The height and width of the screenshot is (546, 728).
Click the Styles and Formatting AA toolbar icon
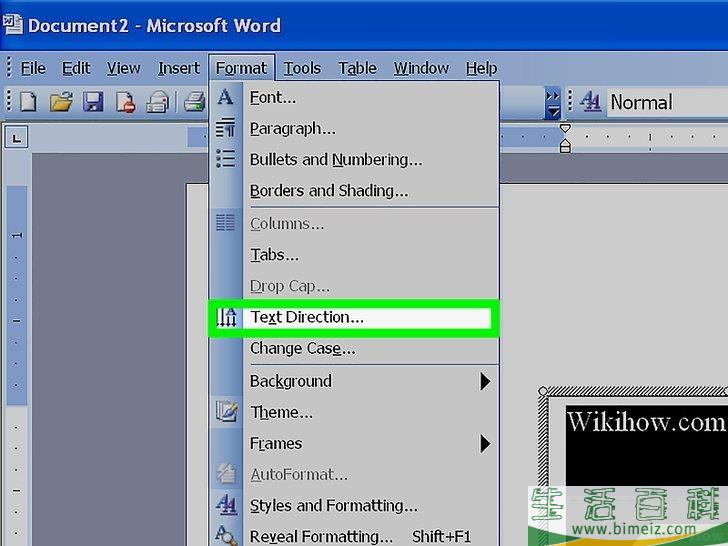point(590,101)
